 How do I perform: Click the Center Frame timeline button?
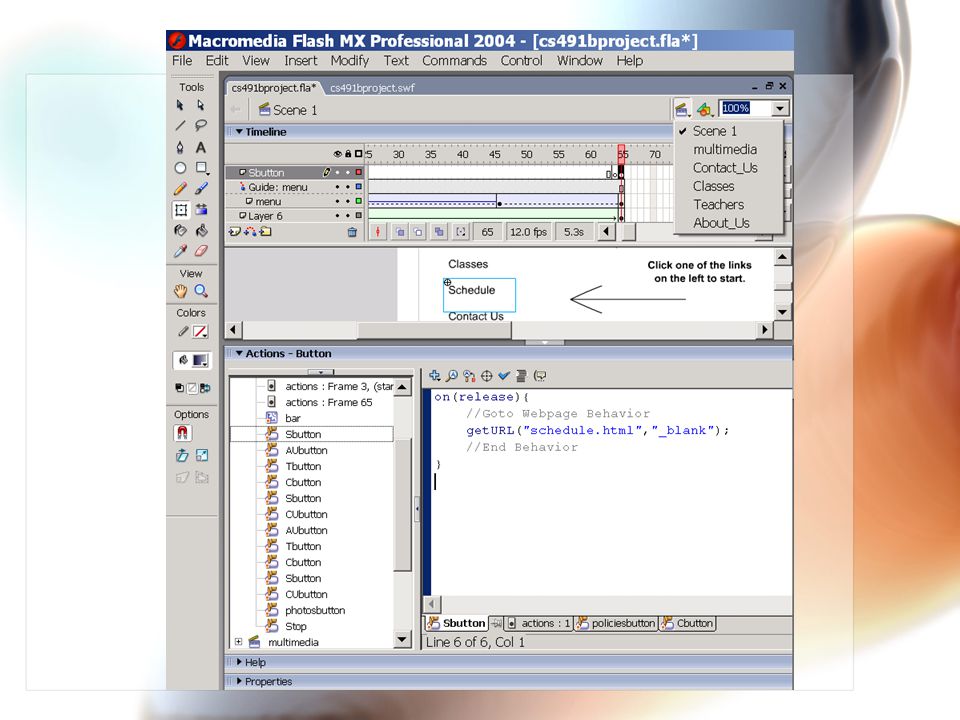(378, 232)
